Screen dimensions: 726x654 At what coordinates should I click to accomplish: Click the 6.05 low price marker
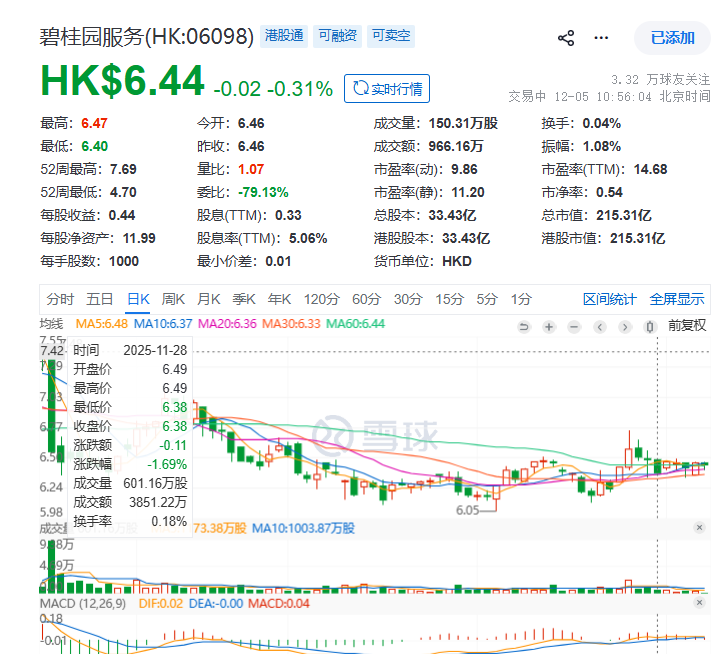[469, 509]
